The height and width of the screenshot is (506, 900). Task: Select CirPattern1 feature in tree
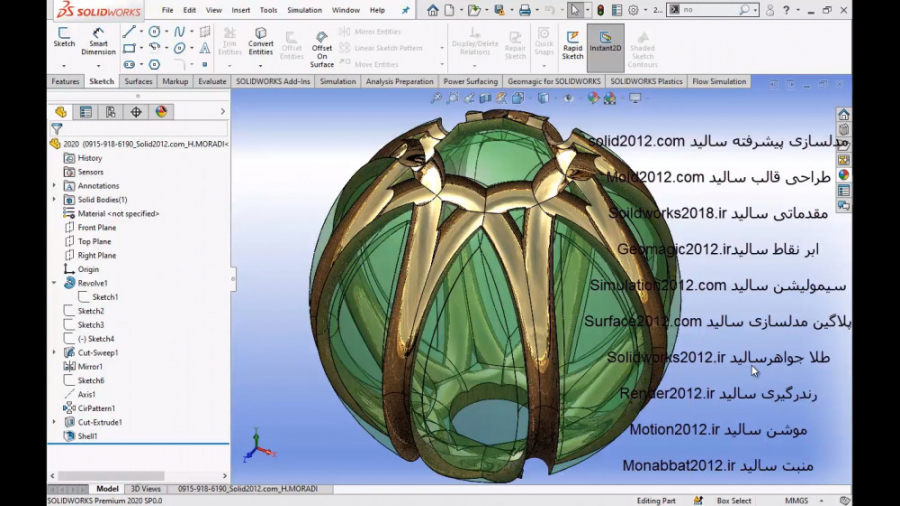96,408
